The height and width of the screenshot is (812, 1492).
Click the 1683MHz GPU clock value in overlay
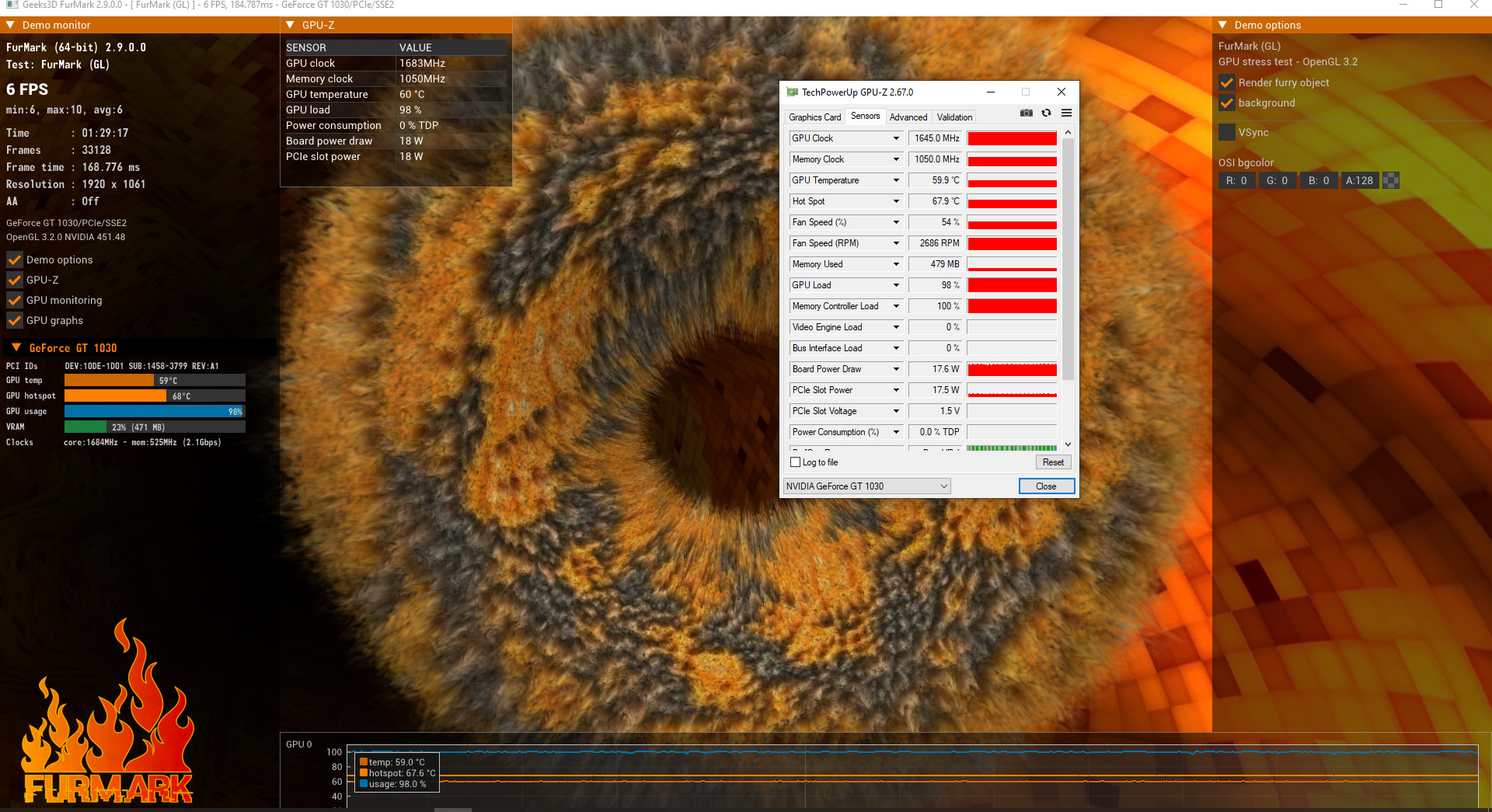(422, 63)
